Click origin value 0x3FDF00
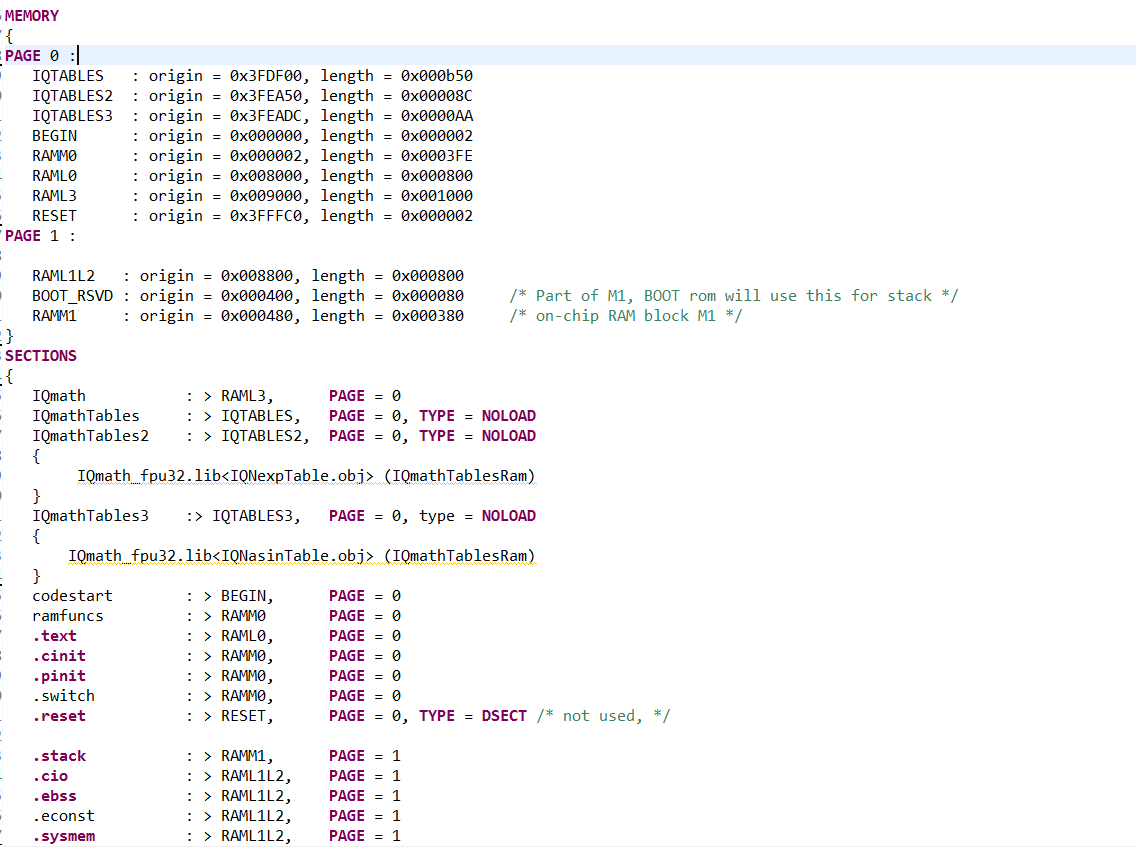1136x847 pixels. tap(265, 76)
